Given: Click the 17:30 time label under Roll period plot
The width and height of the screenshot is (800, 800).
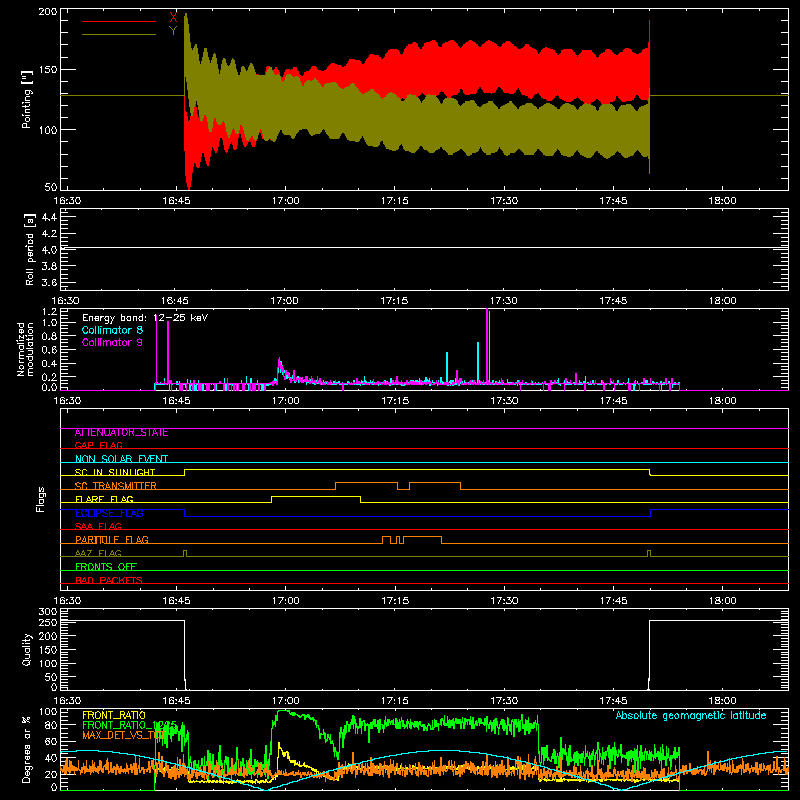Looking at the screenshot, I should tap(504, 301).
